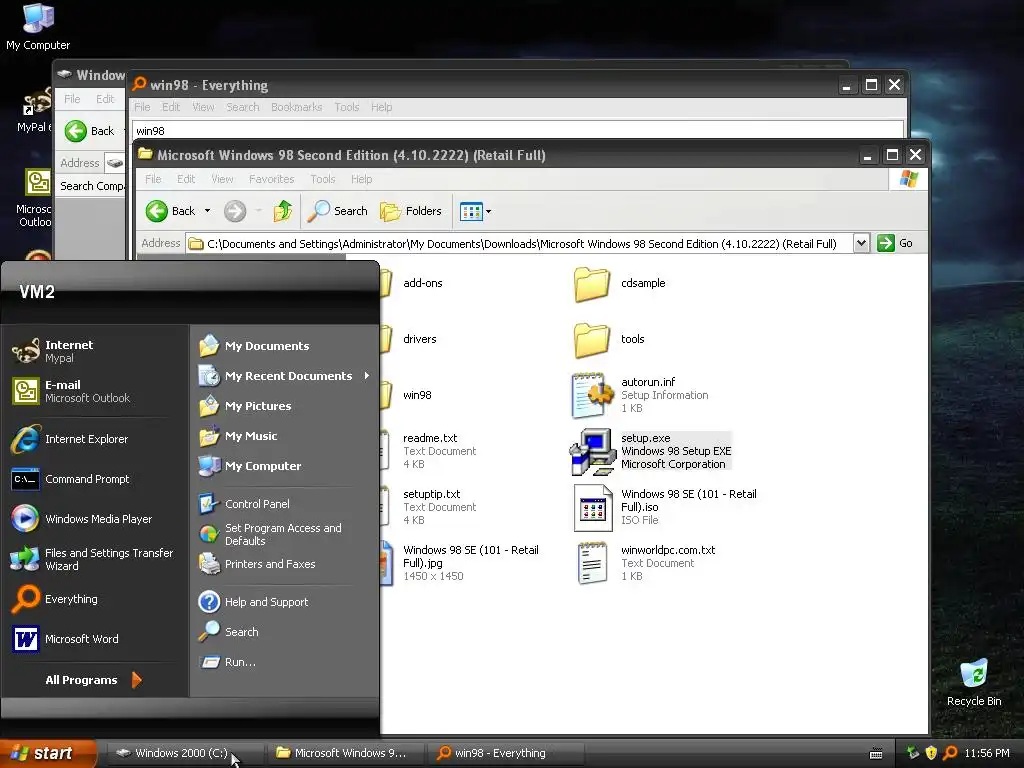Open Bookmarks menu in Everything window
Viewport: 1024px width, 768px height.
tap(296, 107)
